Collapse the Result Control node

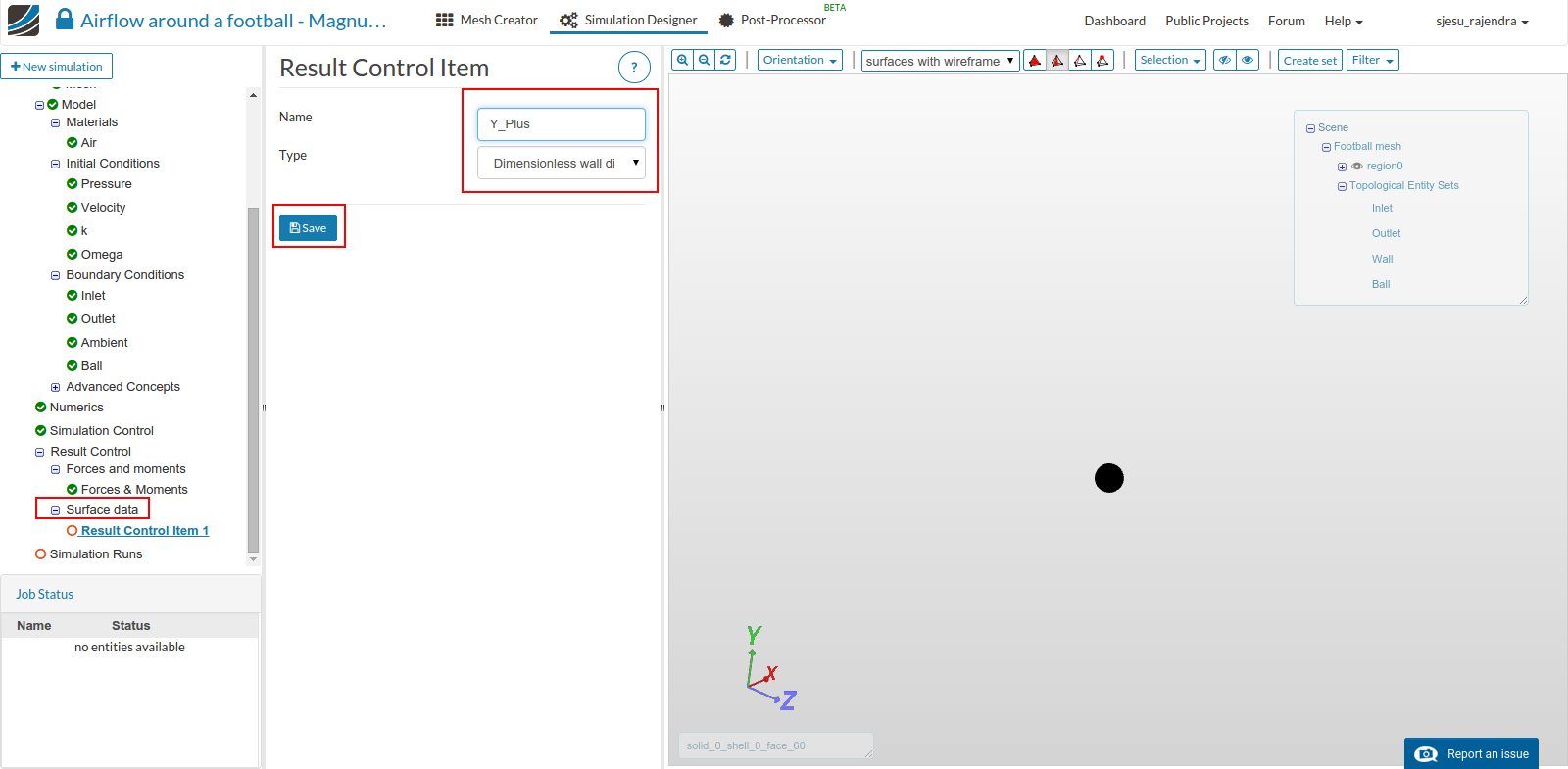tap(40, 453)
